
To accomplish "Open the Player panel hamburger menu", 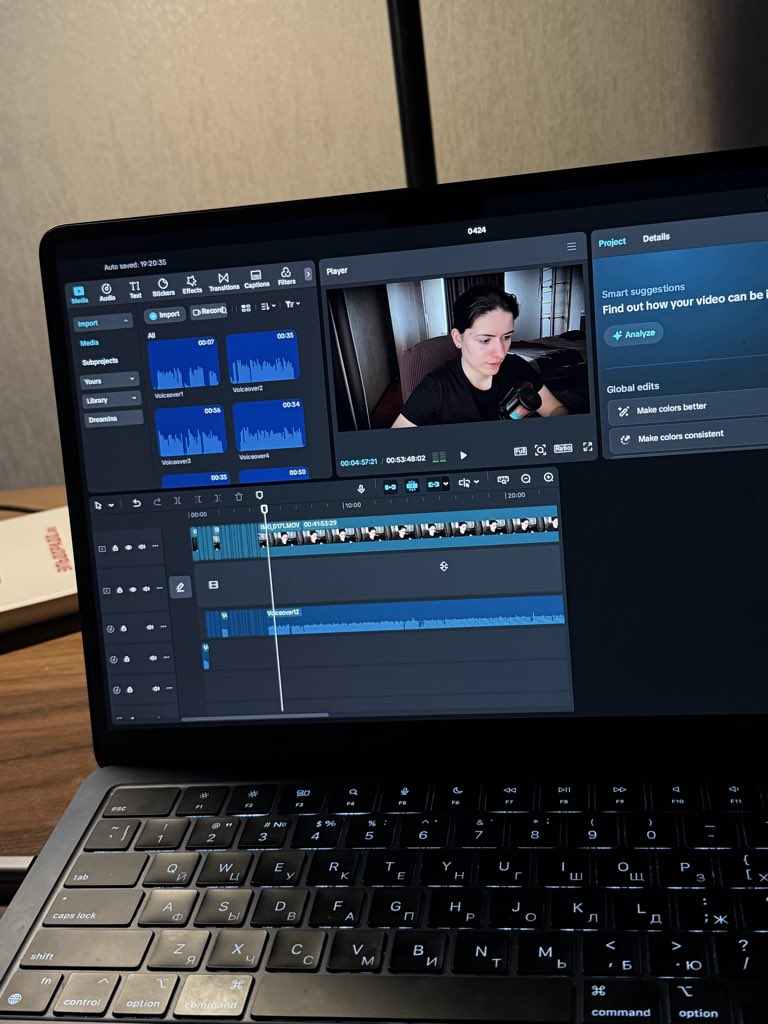I will pyautogui.click(x=571, y=246).
